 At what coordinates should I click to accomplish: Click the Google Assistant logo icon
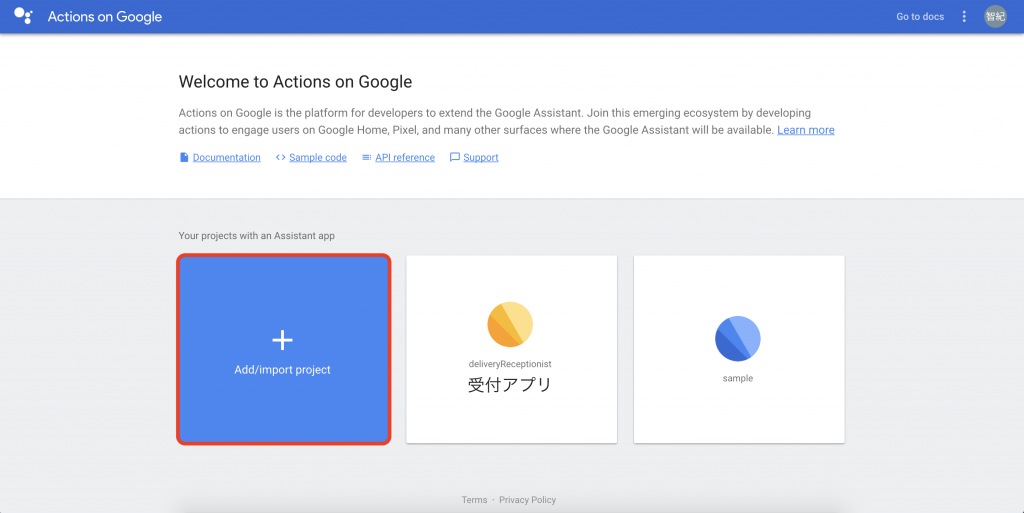pos(24,16)
